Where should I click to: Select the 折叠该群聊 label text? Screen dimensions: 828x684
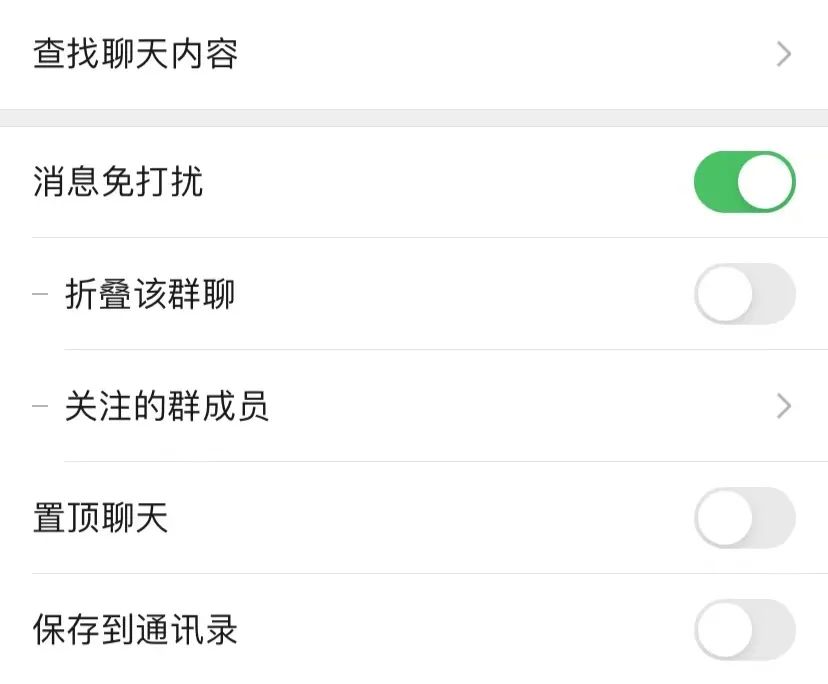point(150,295)
